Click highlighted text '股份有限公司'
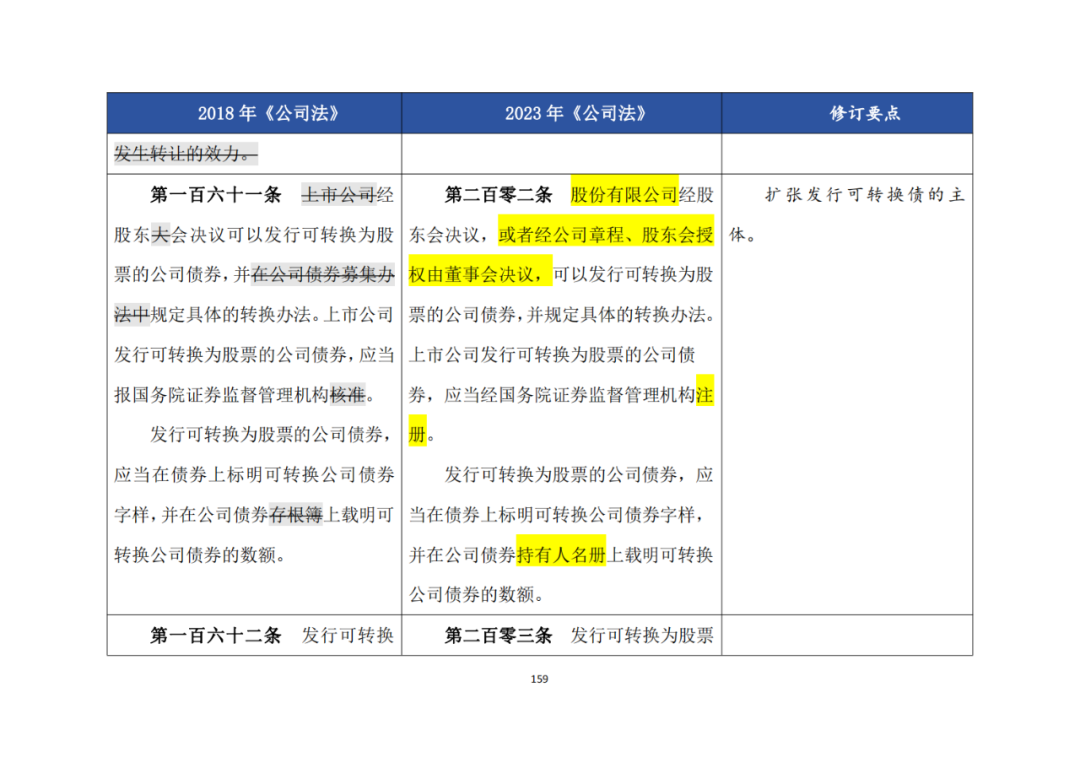The width and height of the screenshot is (1080, 763). point(624,195)
